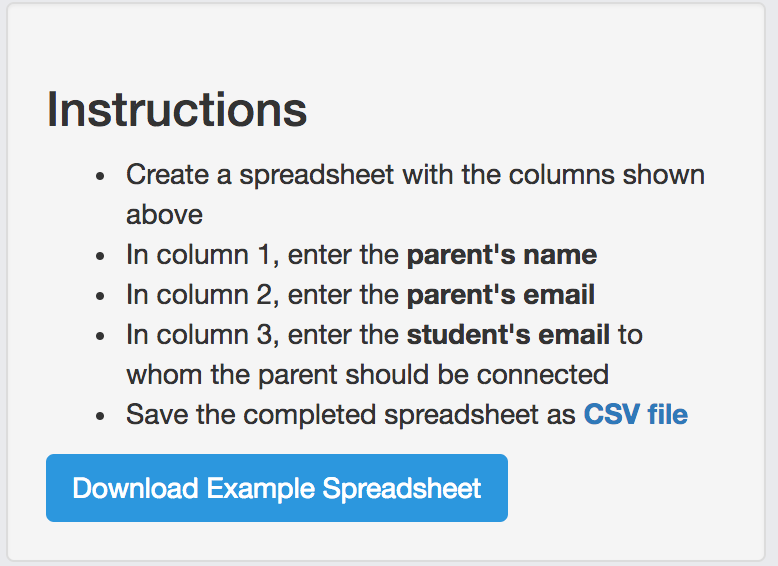Select the bold "student's email" text
This screenshot has width=778, height=566.
pyautogui.click(x=508, y=334)
